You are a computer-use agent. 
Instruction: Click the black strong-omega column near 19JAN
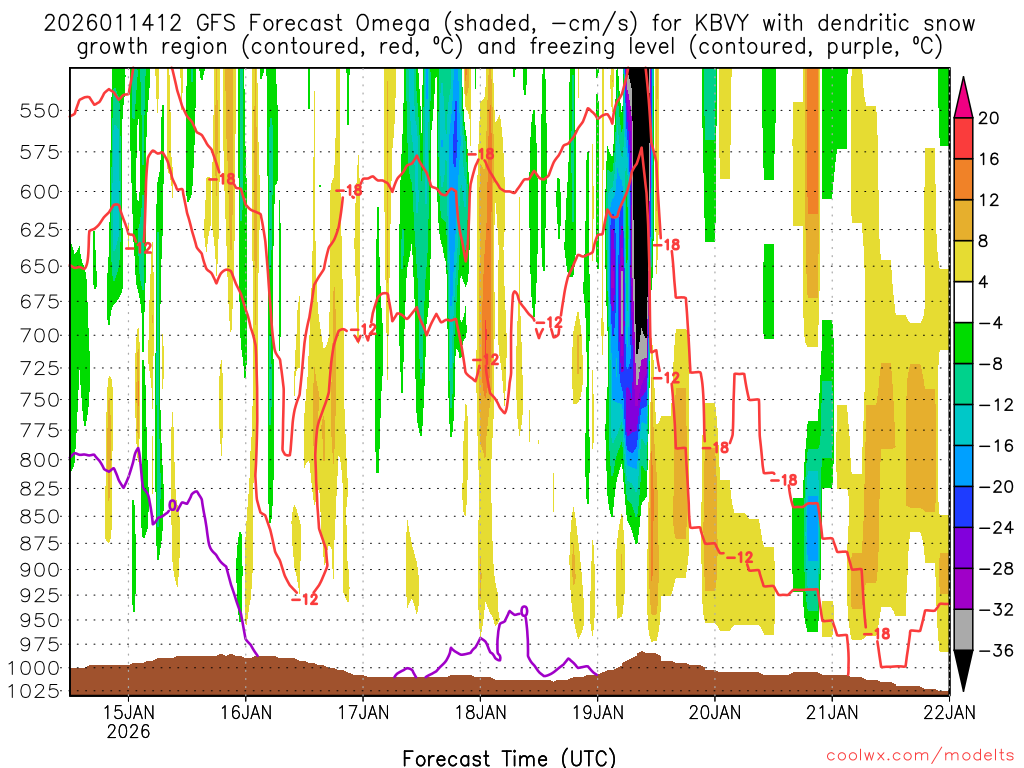coord(637,200)
